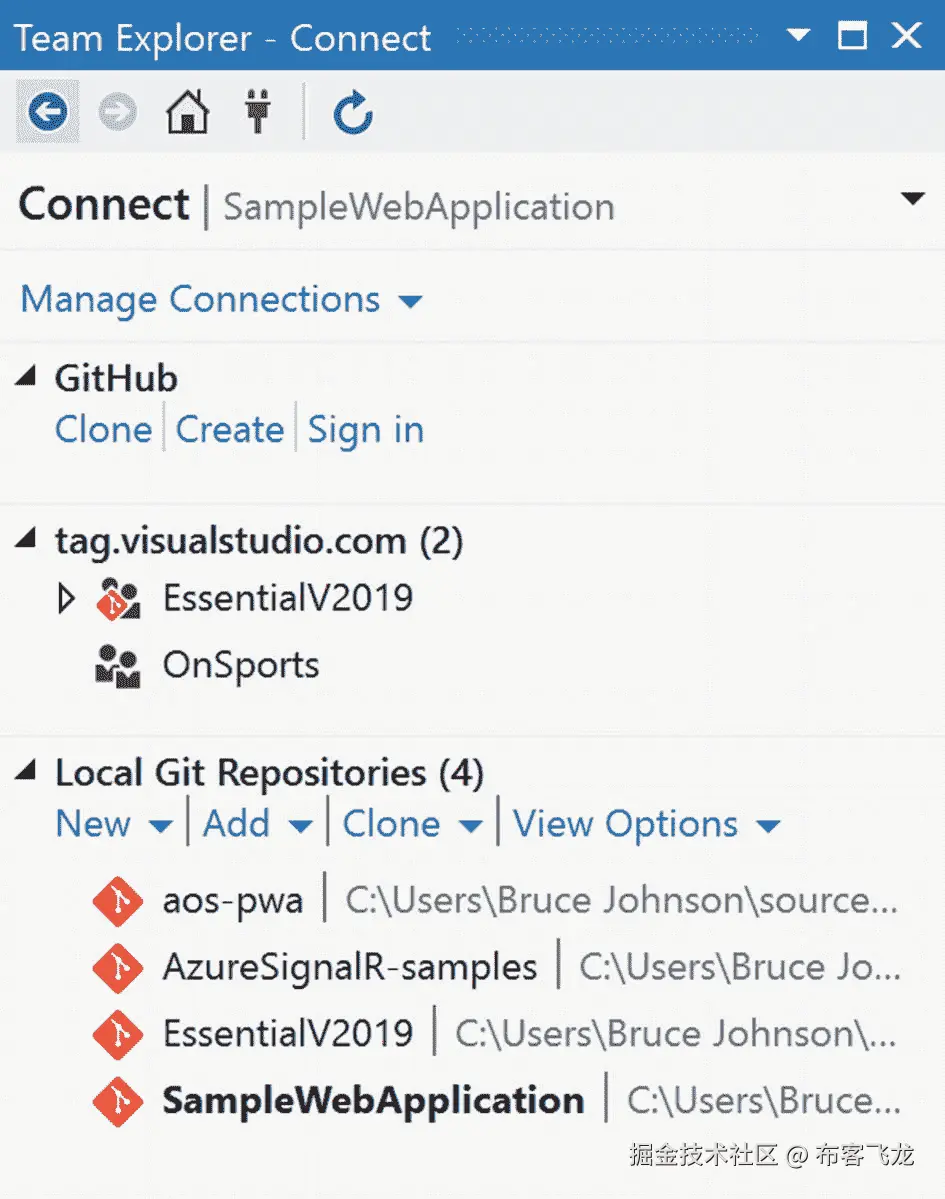Click the Git icon beside aos-pwa
This screenshot has height=1199, width=945.
(117, 902)
